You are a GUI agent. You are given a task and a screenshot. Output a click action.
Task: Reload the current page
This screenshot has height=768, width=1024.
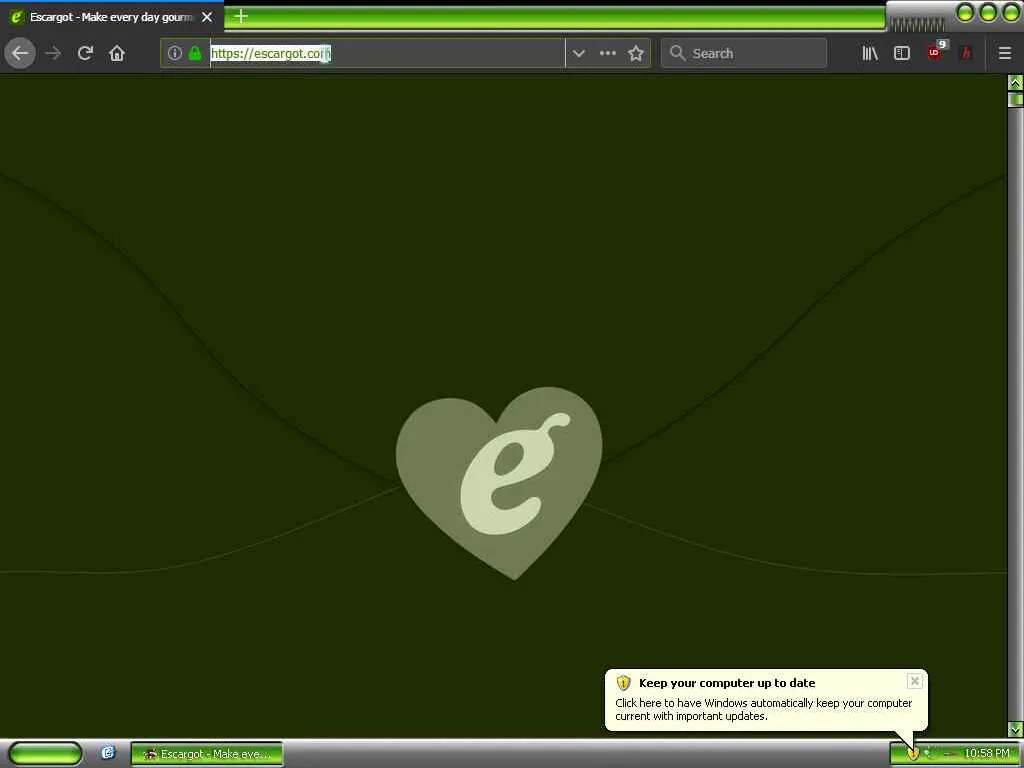click(85, 53)
